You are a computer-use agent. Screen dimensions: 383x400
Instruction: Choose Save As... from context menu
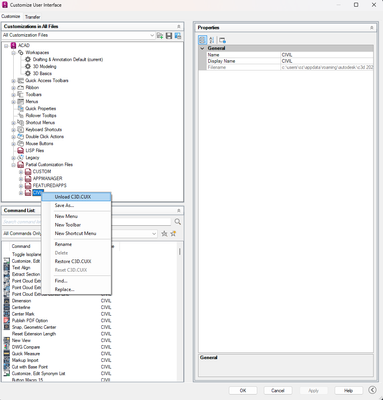[x=76, y=205]
